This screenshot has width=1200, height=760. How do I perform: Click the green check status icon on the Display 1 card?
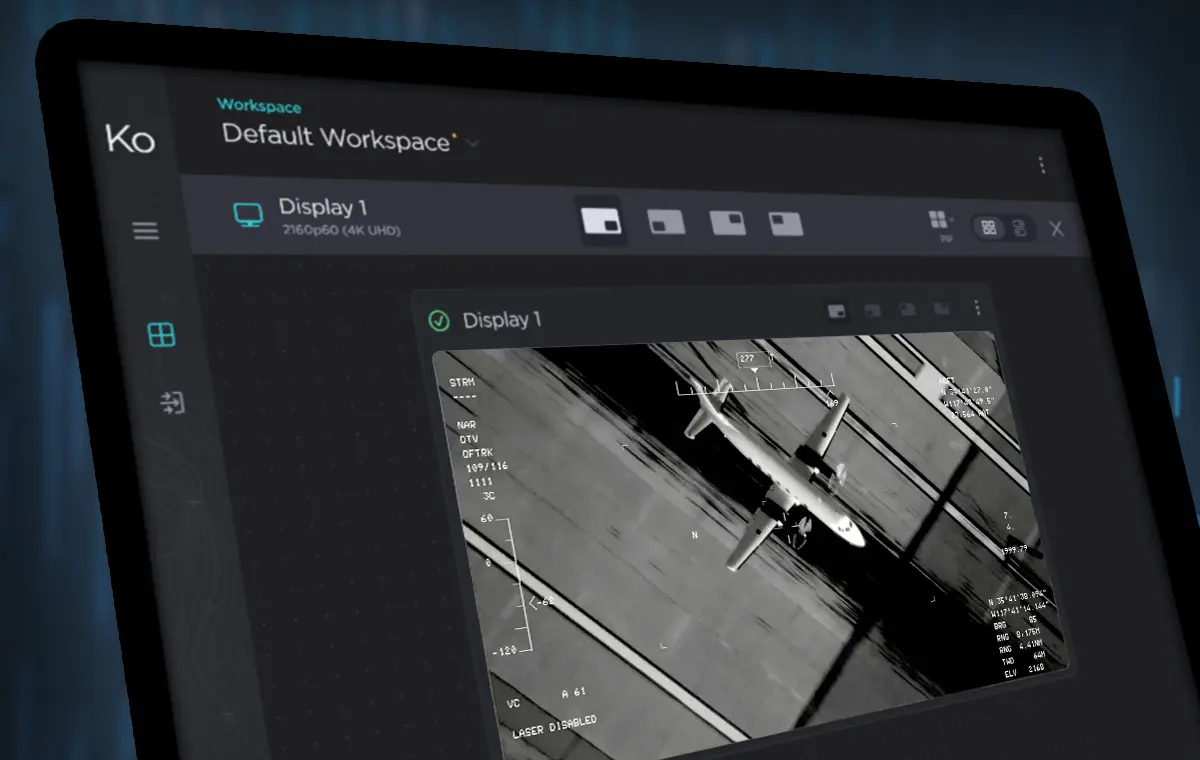438,320
